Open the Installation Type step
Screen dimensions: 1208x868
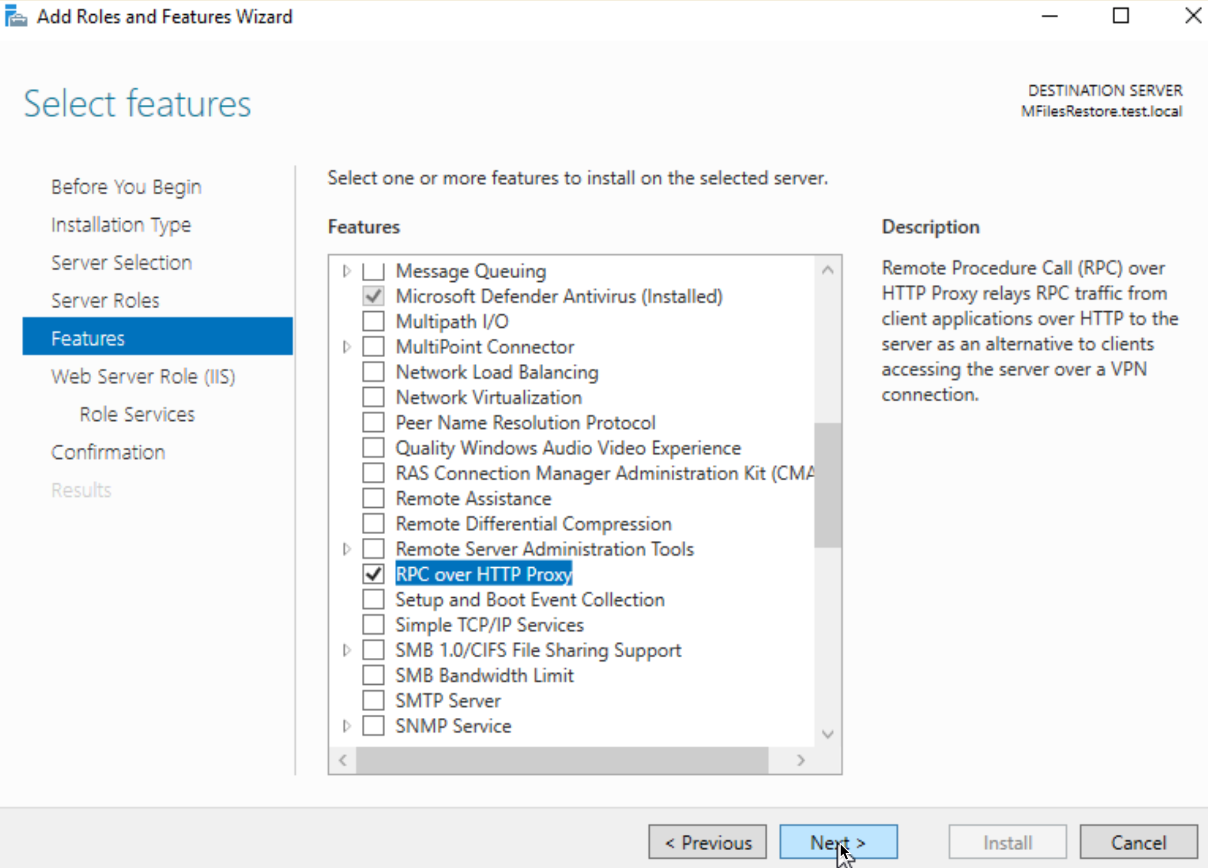121,225
